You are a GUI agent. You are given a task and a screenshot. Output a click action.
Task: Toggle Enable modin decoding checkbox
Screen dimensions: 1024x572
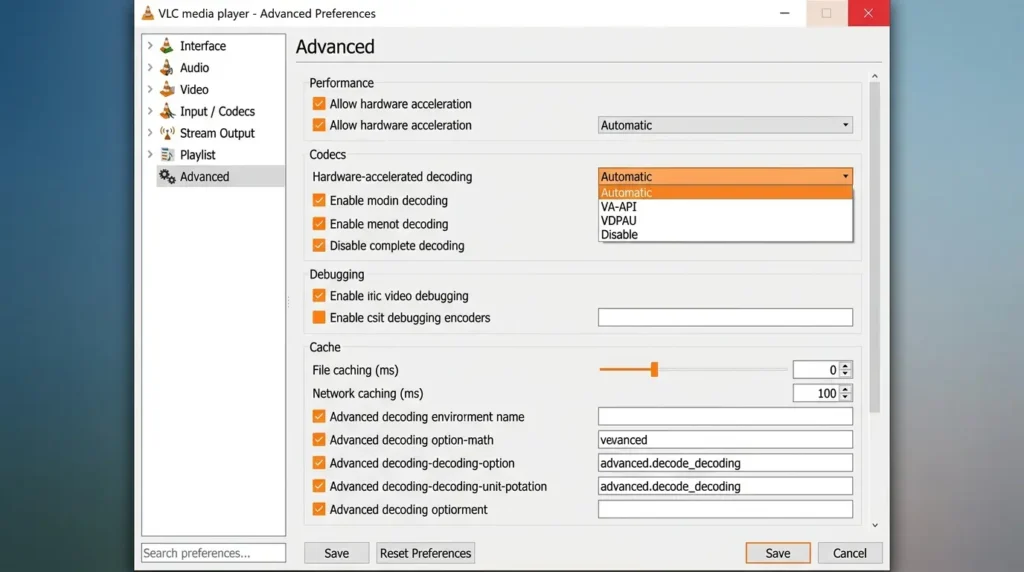(x=319, y=200)
